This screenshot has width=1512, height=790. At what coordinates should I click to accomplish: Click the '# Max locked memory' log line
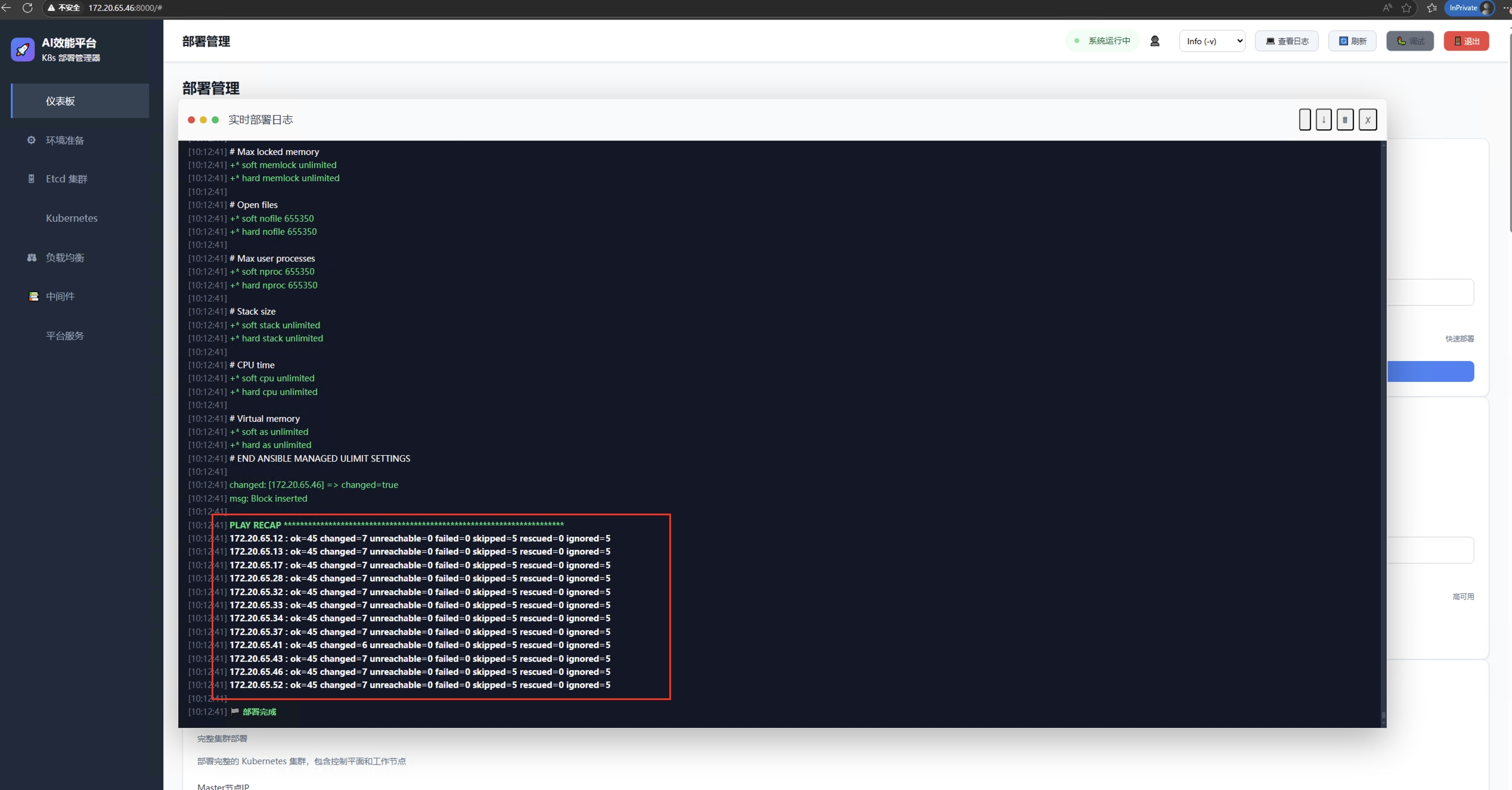coord(274,151)
